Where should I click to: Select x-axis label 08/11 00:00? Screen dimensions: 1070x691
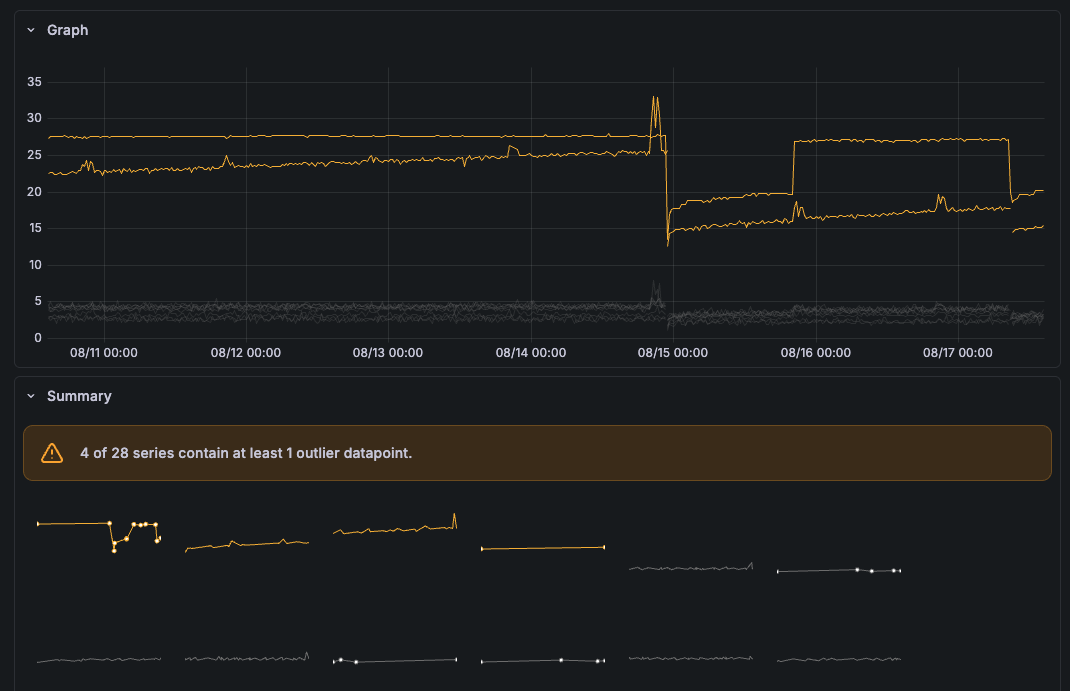104,353
